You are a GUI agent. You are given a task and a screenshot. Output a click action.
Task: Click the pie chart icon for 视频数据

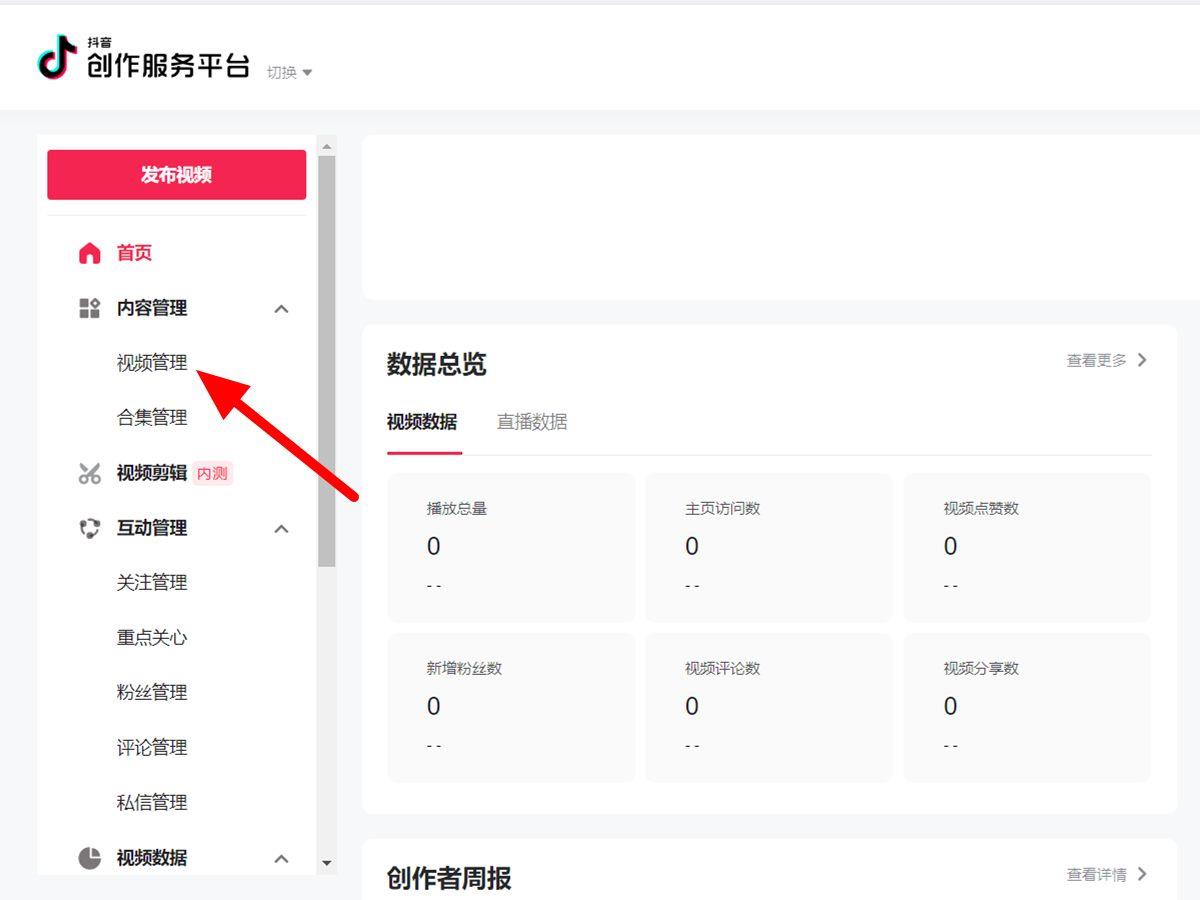pos(90,858)
